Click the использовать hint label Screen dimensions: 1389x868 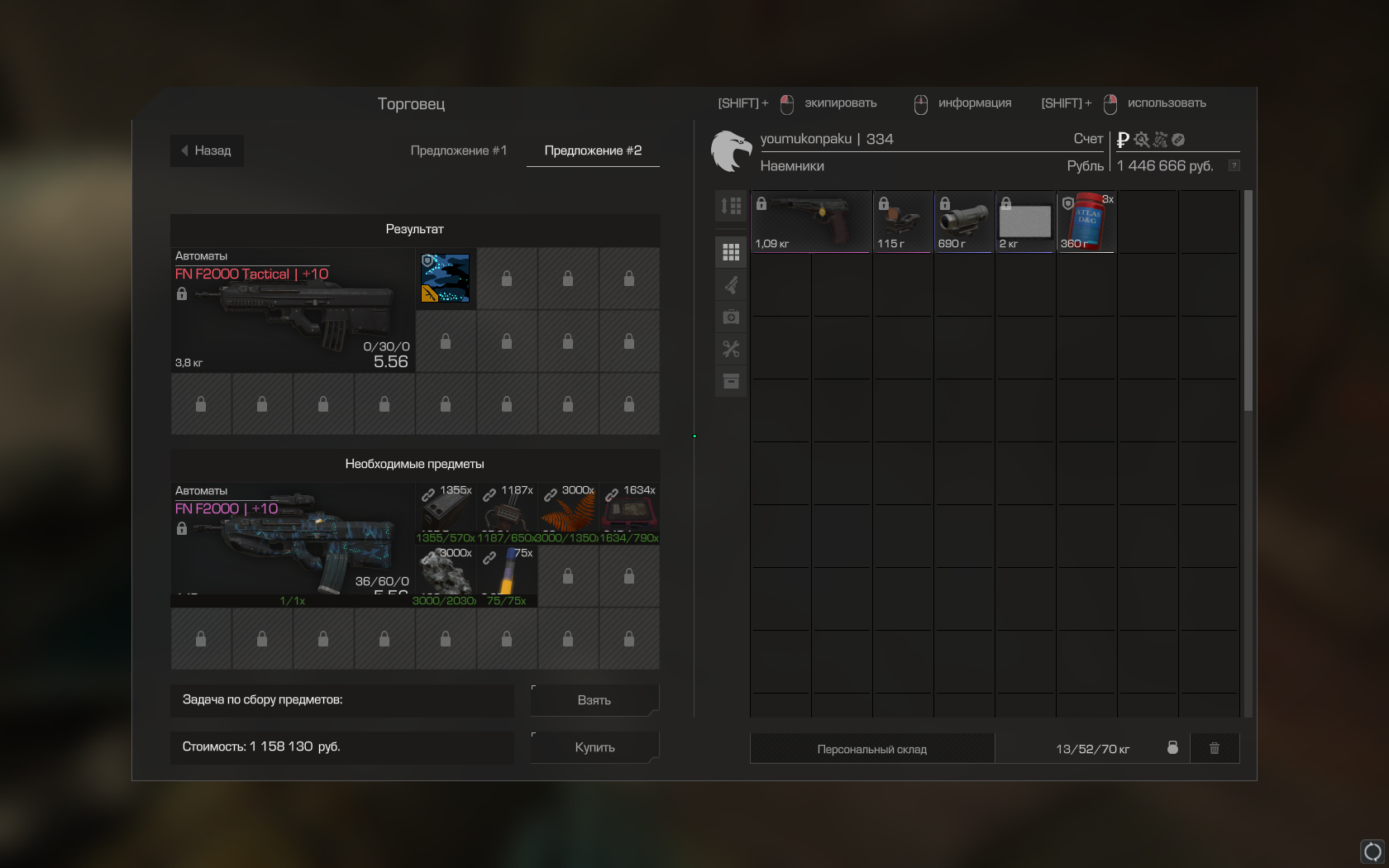1167,103
